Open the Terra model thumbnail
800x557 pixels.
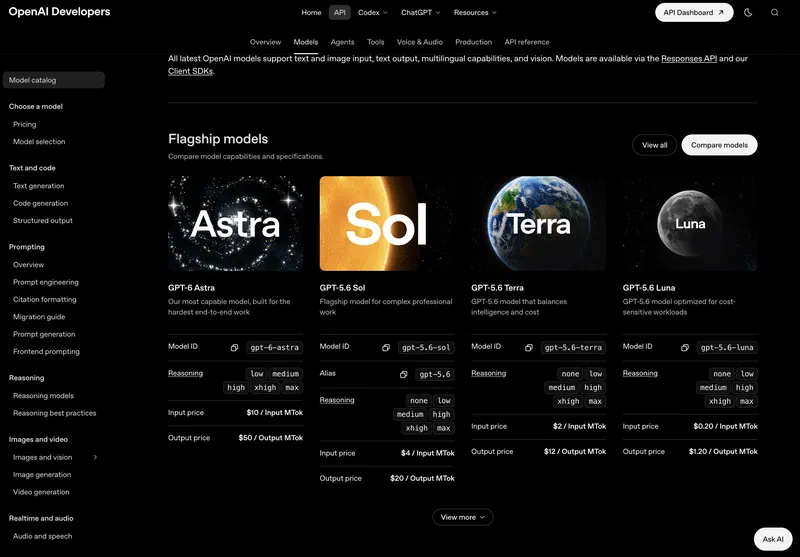[538, 223]
